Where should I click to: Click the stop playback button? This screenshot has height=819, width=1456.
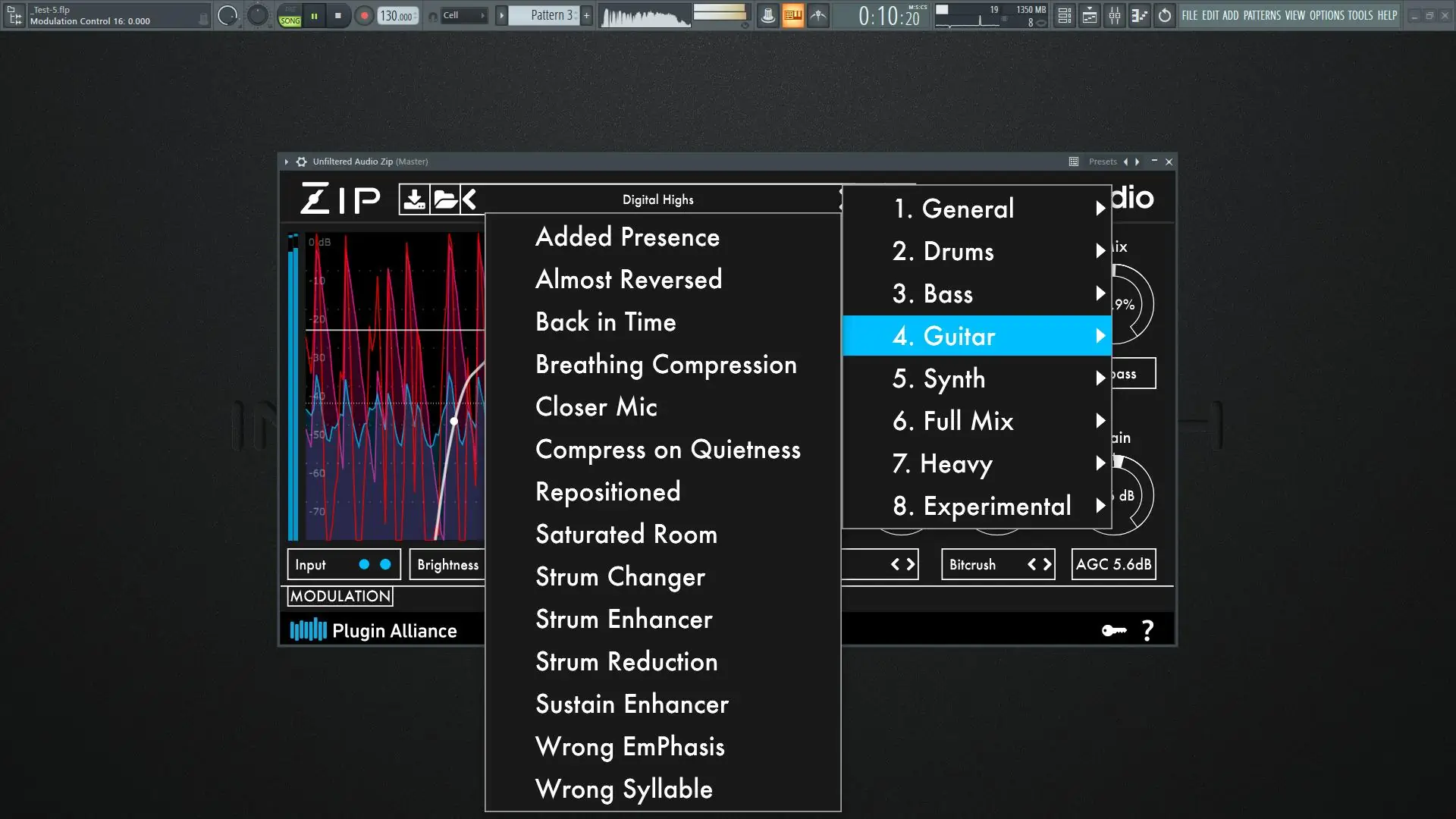pos(338,15)
